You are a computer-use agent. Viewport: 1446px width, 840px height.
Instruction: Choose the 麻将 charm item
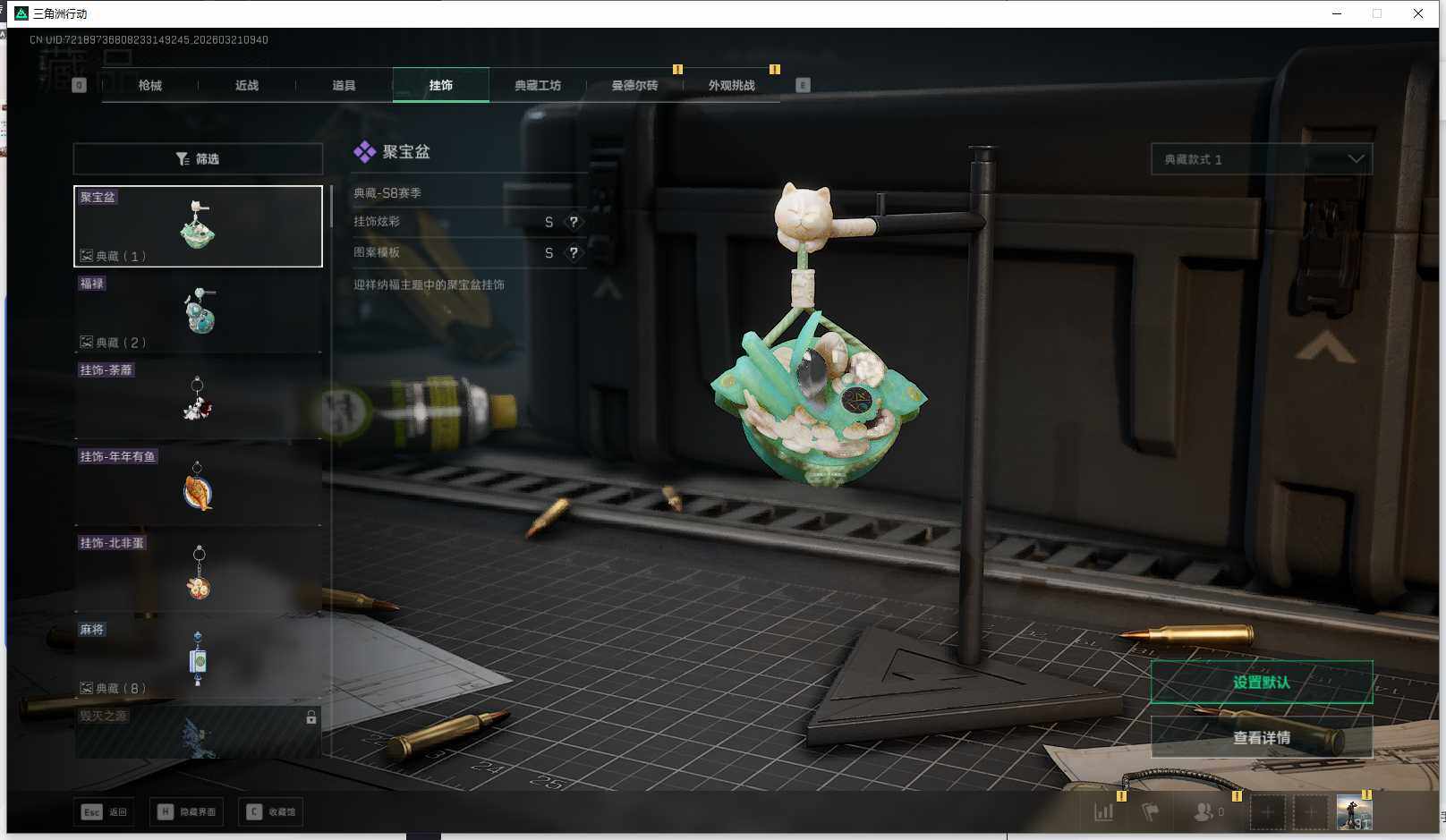pos(198,658)
